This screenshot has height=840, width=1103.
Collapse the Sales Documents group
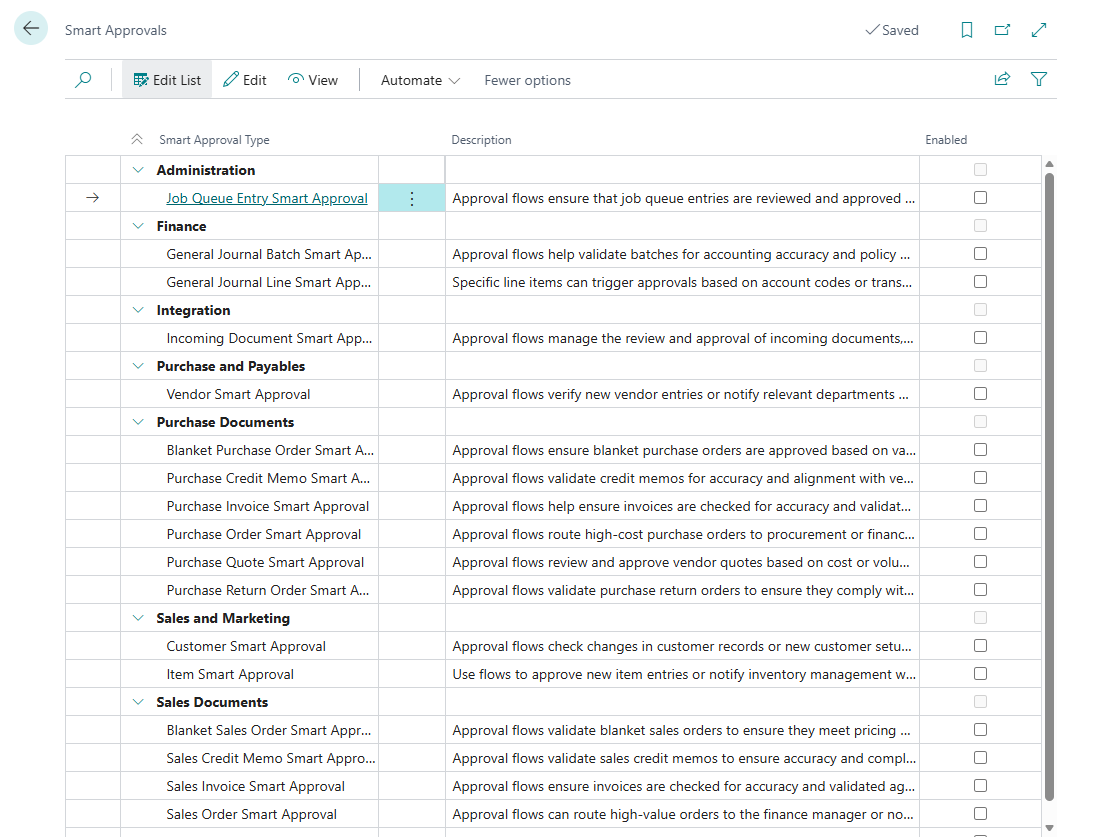pyautogui.click(x=137, y=701)
